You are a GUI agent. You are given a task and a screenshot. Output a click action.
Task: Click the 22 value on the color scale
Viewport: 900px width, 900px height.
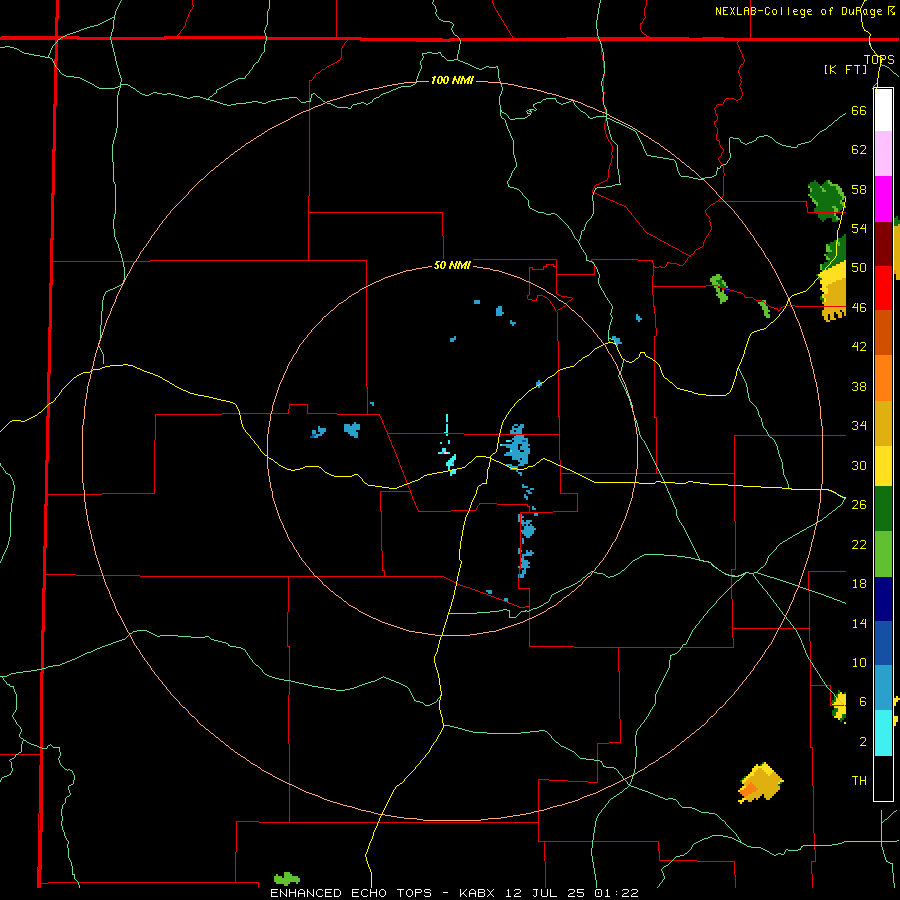(x=859, y=544)
